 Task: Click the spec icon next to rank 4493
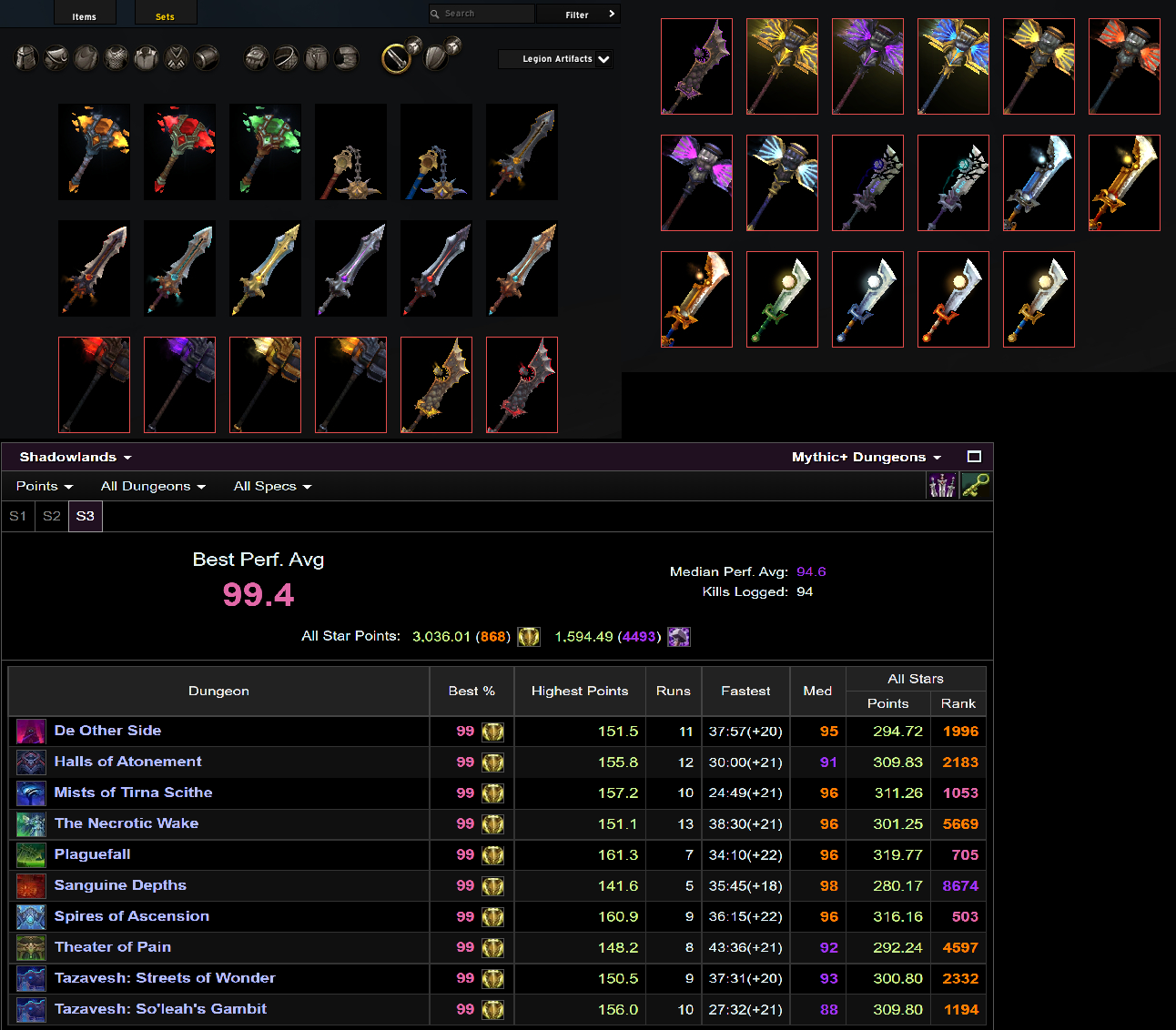point(679,637)
